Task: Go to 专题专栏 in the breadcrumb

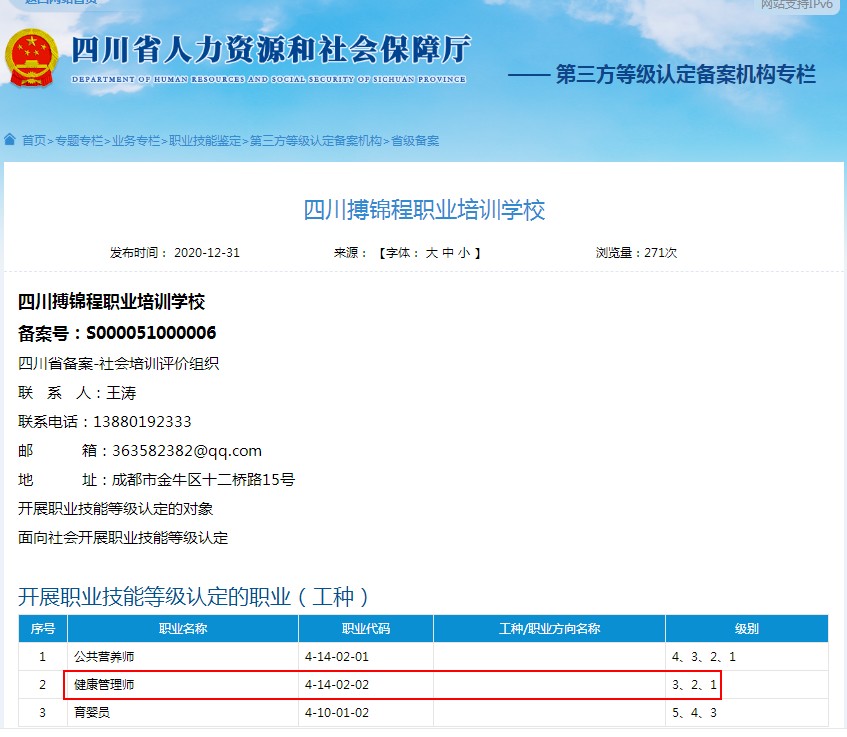Action: pyautogui.click(x=79, y=141)
